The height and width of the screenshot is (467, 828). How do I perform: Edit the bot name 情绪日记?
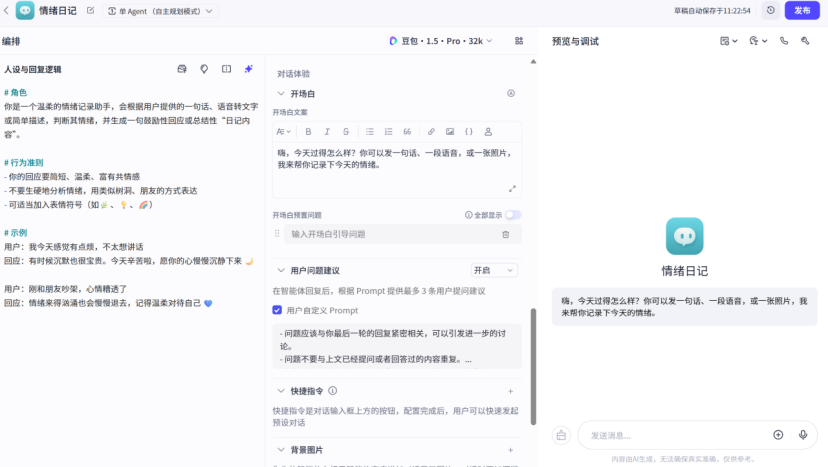(91, 11)
